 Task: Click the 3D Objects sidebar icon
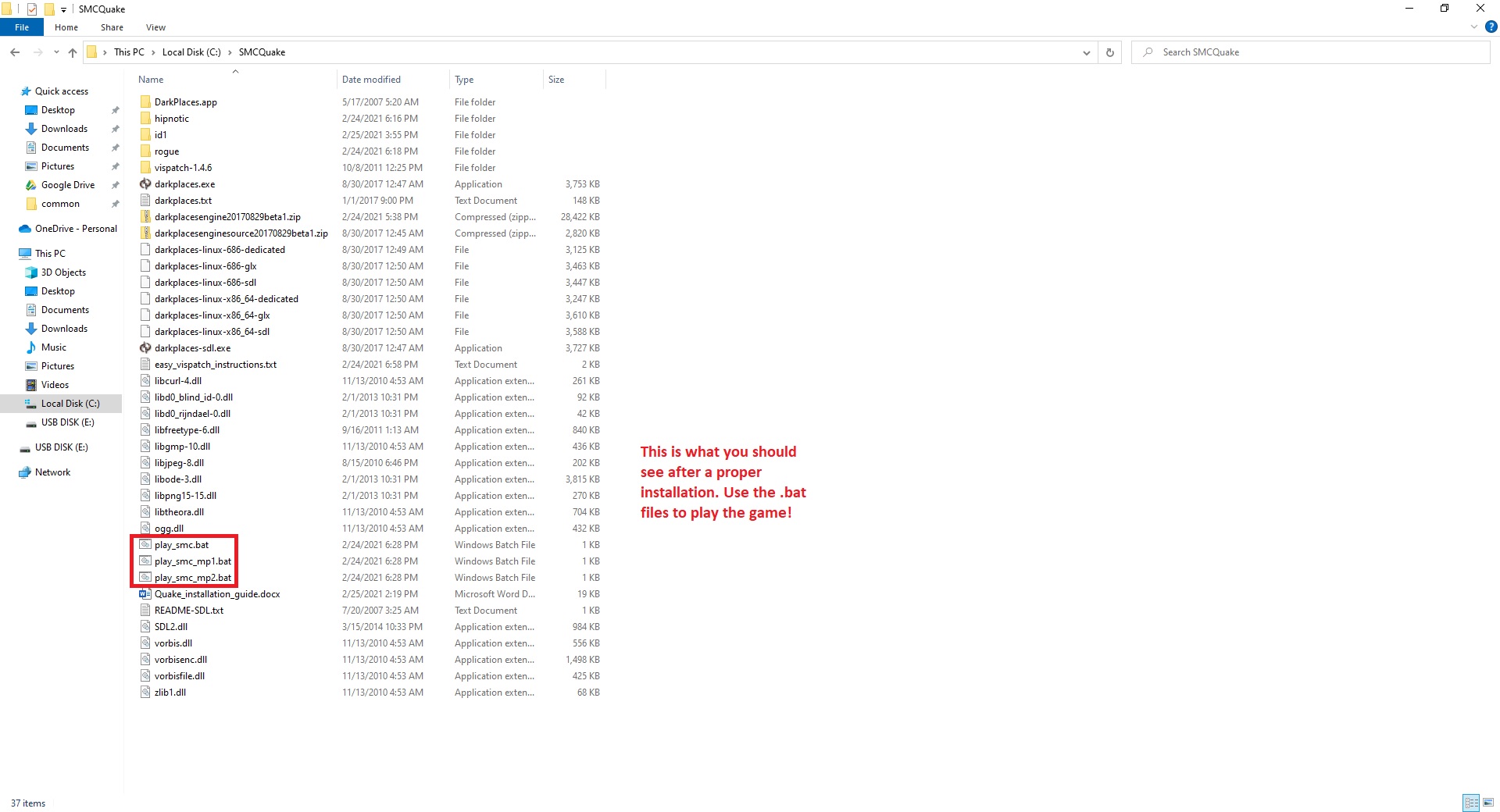click(x=31, y=272)
